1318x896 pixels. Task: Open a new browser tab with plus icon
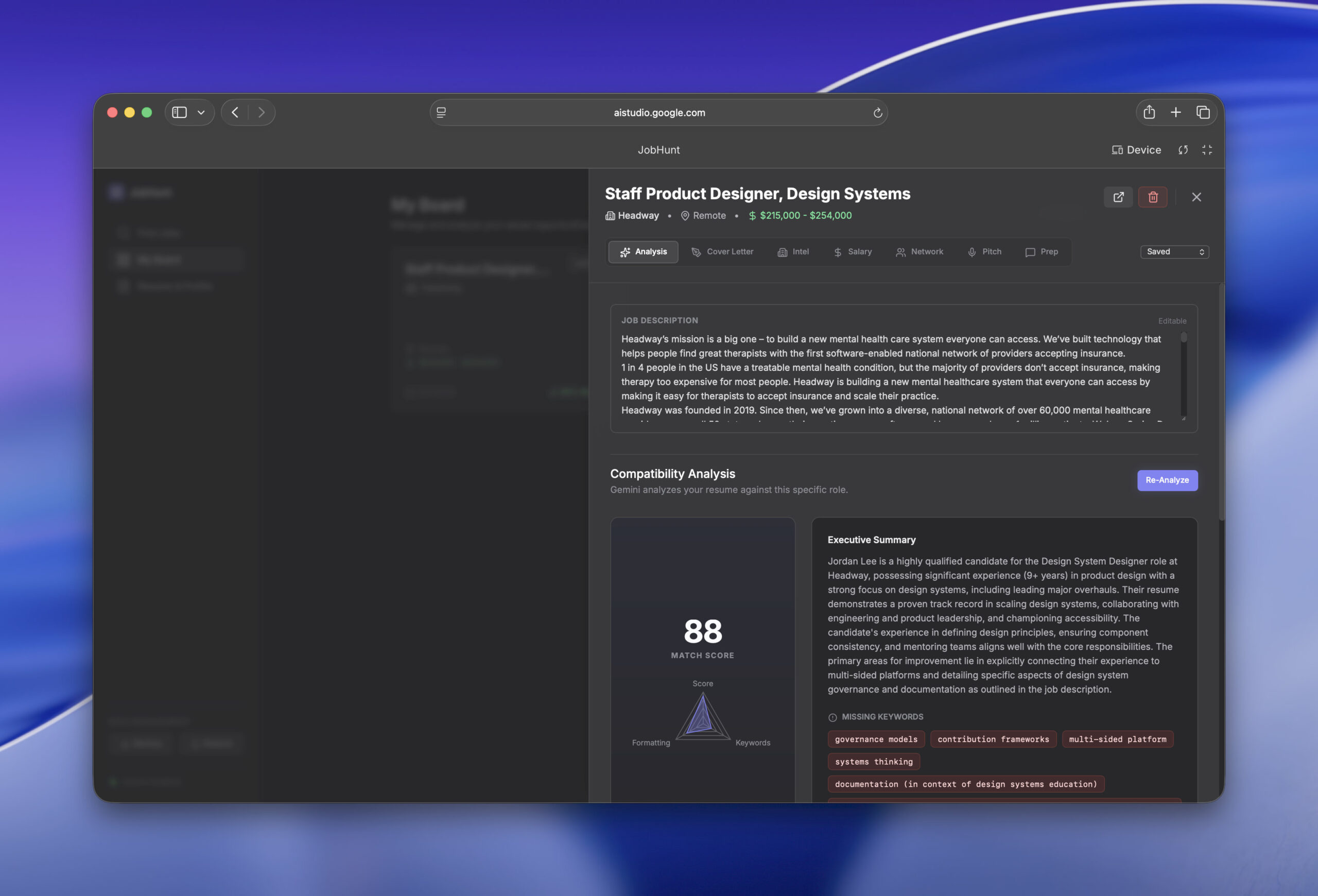pyautogui.click(x=1176, y=112)
